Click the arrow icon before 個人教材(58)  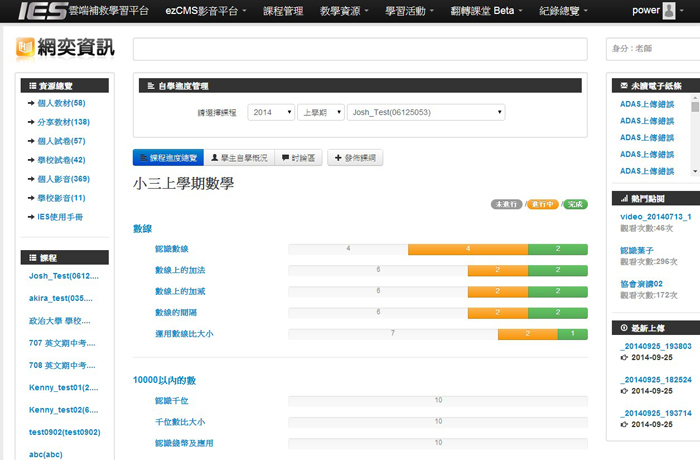coord(31,103)
